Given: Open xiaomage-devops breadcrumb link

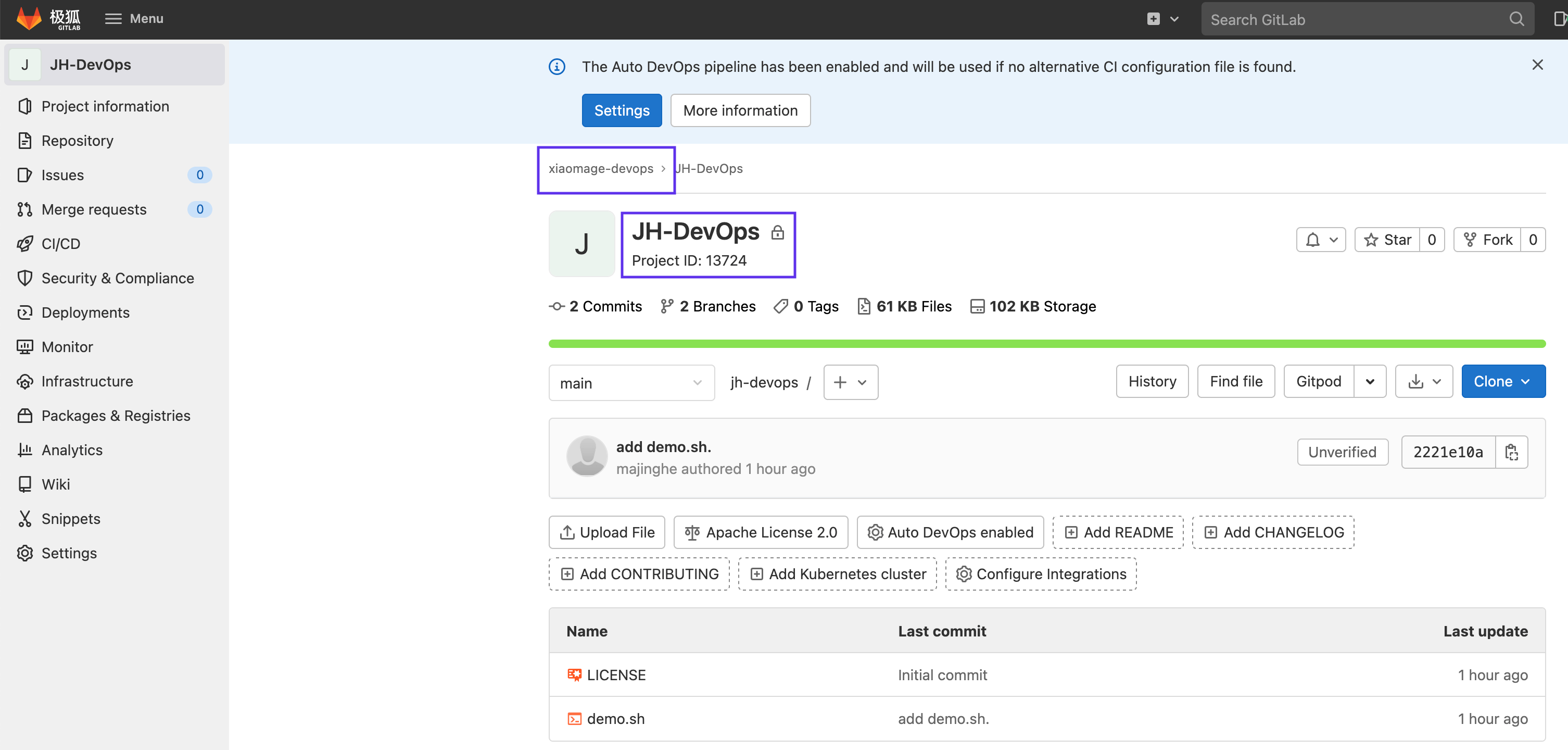Looking at the screenshot, I should click(x=600, y=169).
